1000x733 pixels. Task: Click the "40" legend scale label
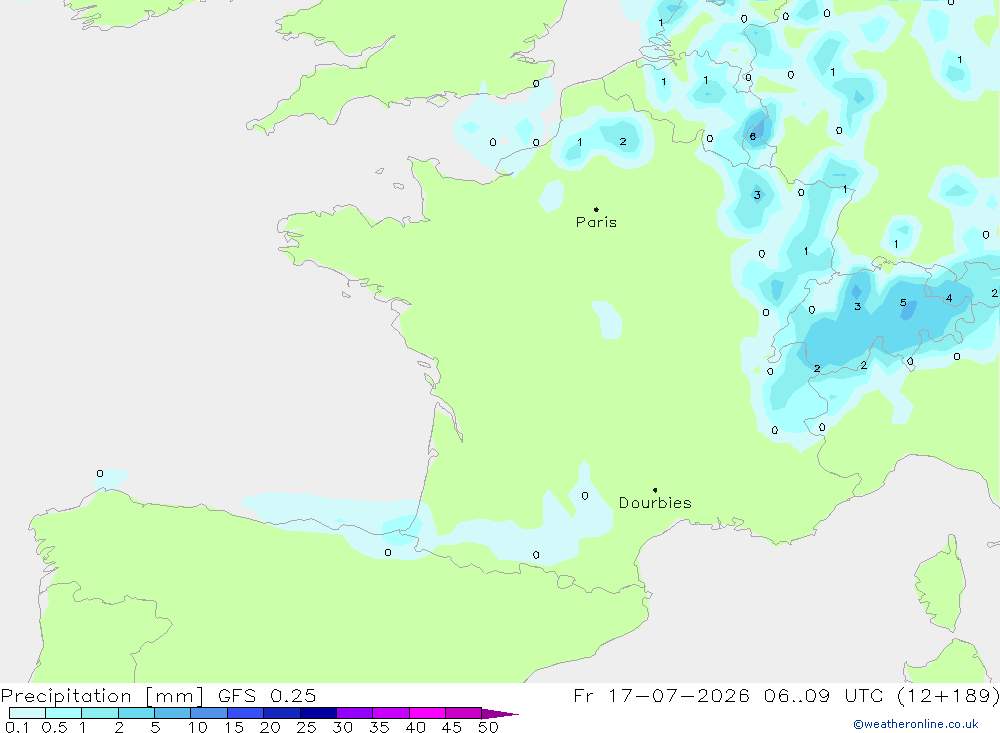click(x=415, y=727)
